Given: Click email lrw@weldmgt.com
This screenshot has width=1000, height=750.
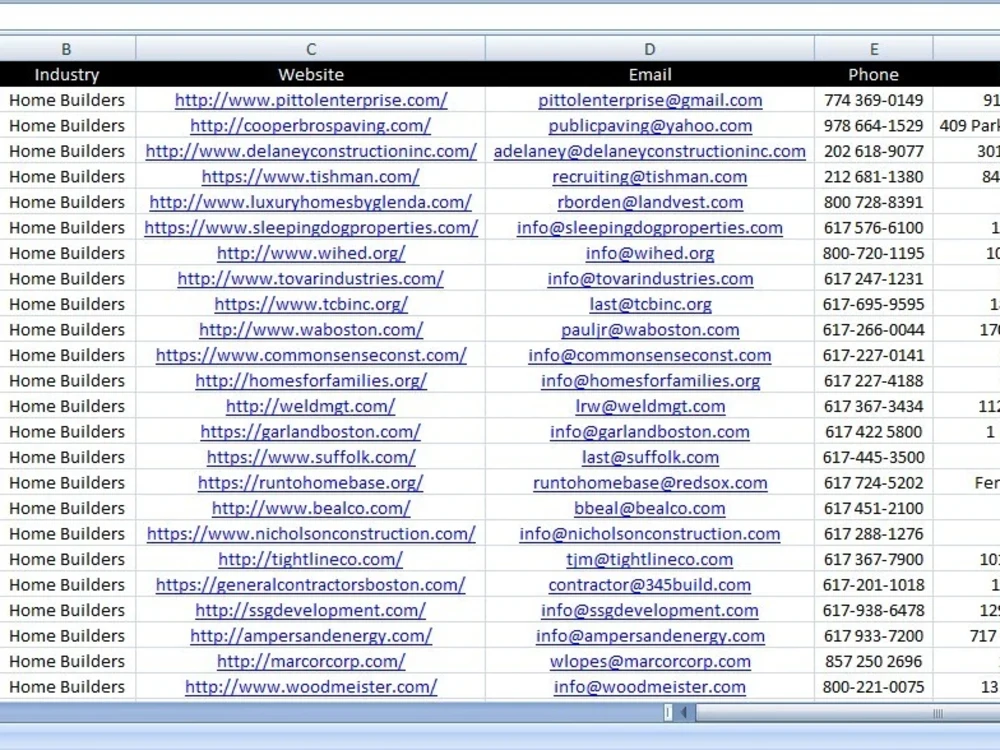Looking at the screenshot, I should [650, 406].
